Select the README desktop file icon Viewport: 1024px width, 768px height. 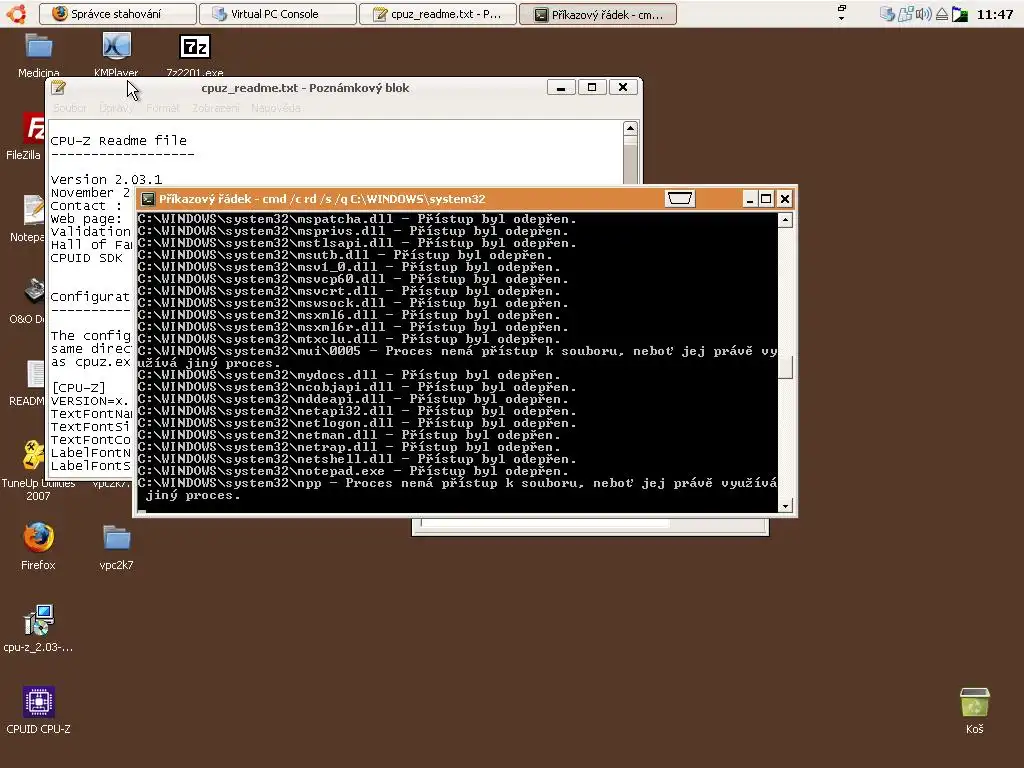point(27,383)
